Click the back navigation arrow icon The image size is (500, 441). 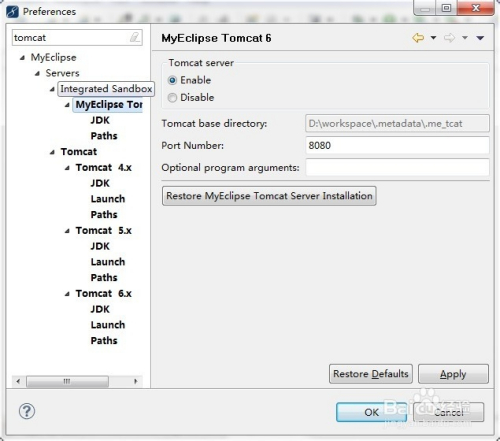coord(418,38)
